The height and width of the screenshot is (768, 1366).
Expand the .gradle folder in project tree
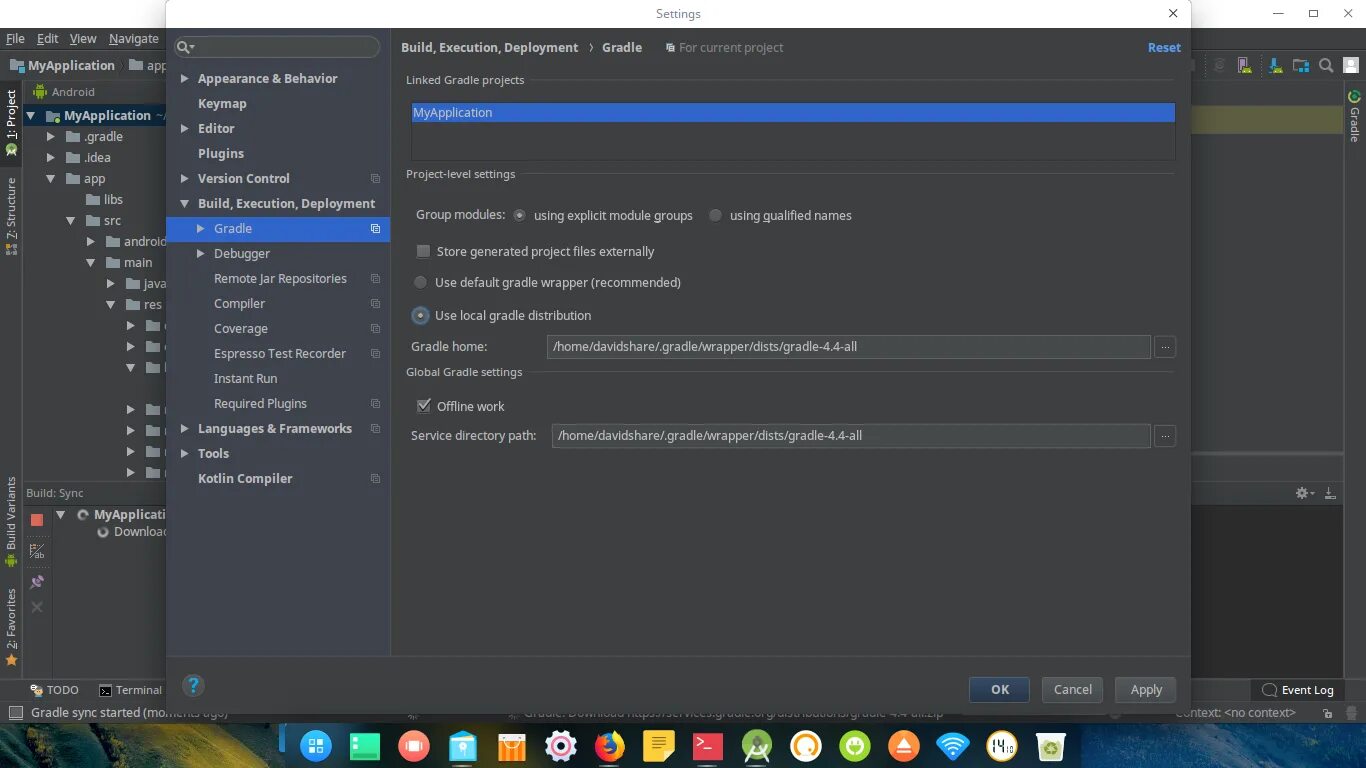(51, 136)
